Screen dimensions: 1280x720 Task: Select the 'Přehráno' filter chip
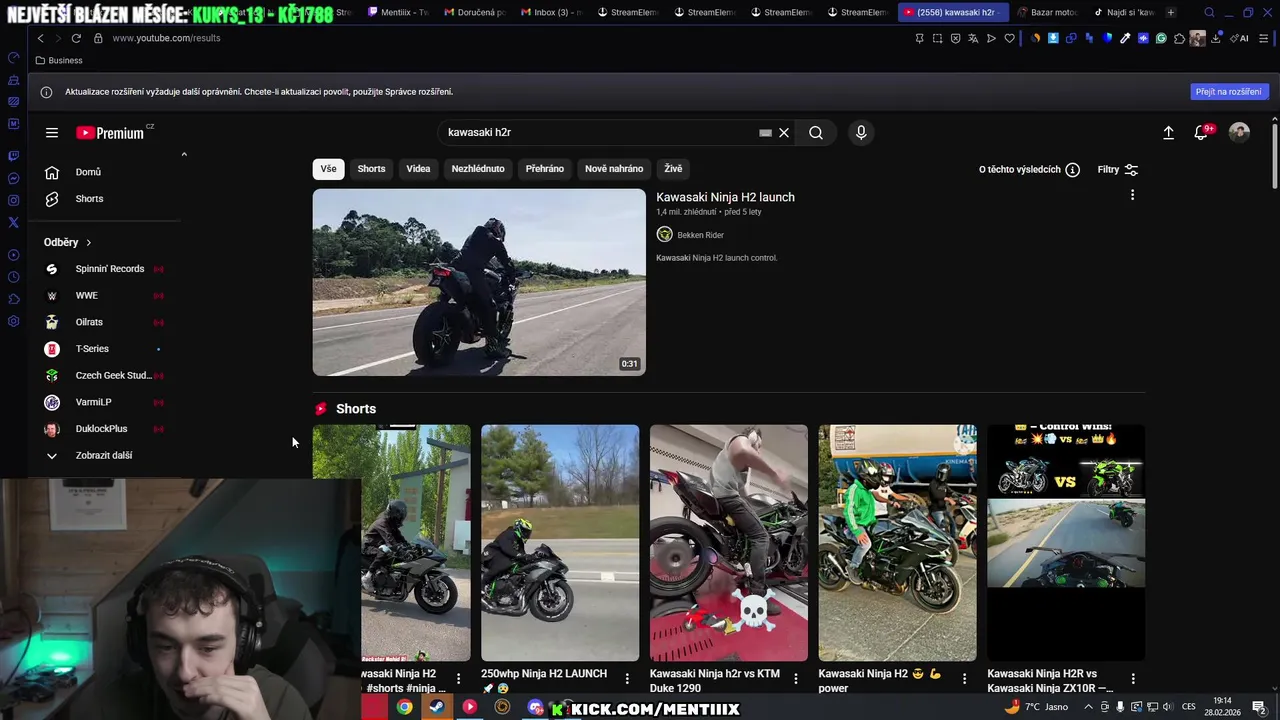point(545,169)
